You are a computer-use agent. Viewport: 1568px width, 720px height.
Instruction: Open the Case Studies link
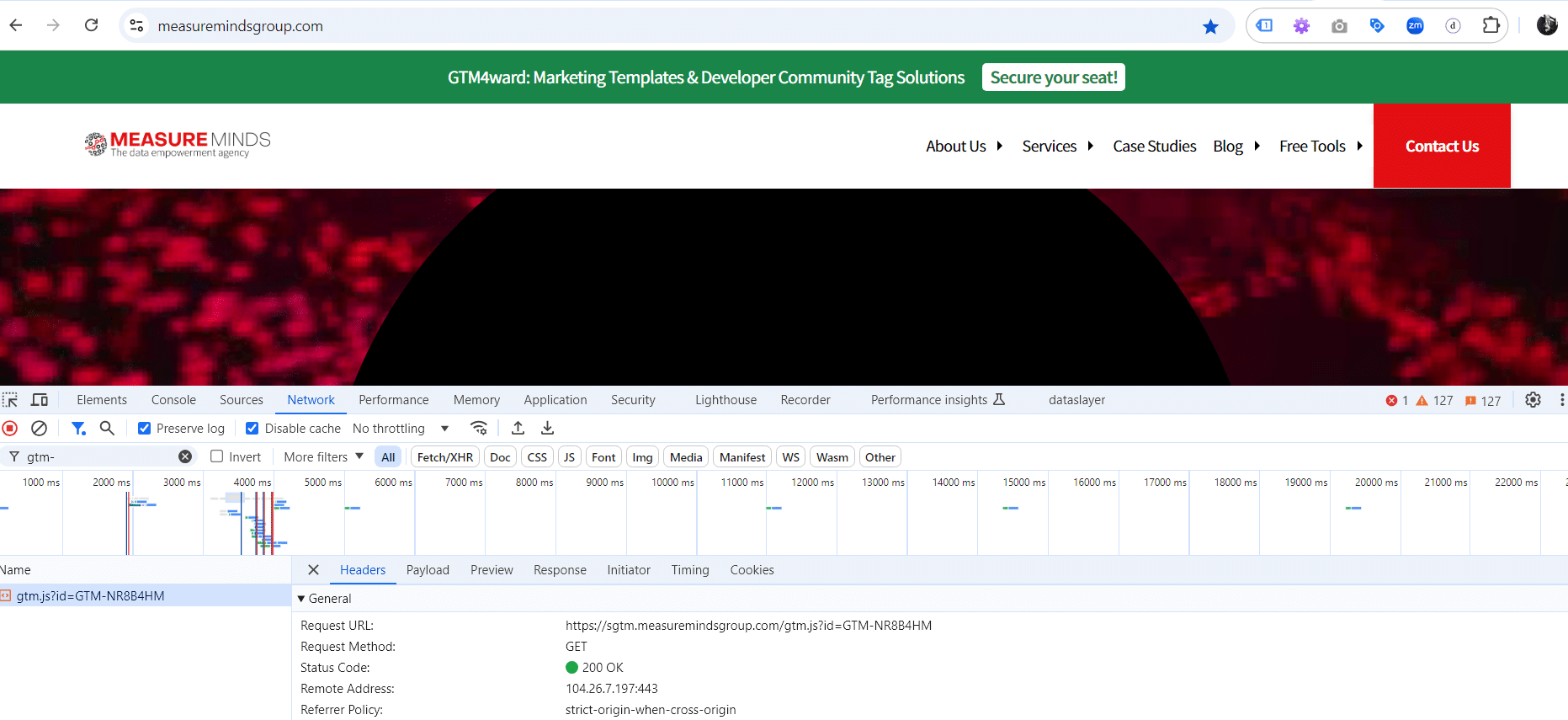[x=1154, y=147]
